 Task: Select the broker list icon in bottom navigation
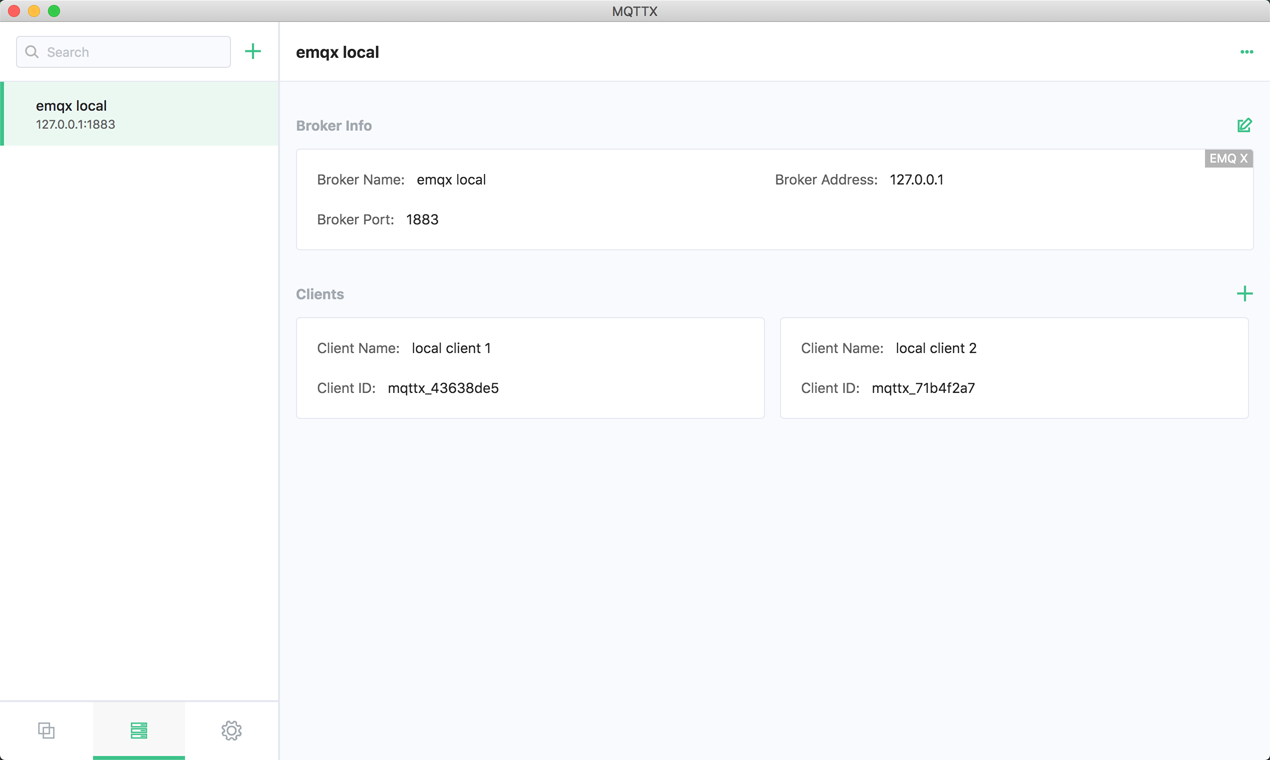pyautogui.click(x=139, y=730)
